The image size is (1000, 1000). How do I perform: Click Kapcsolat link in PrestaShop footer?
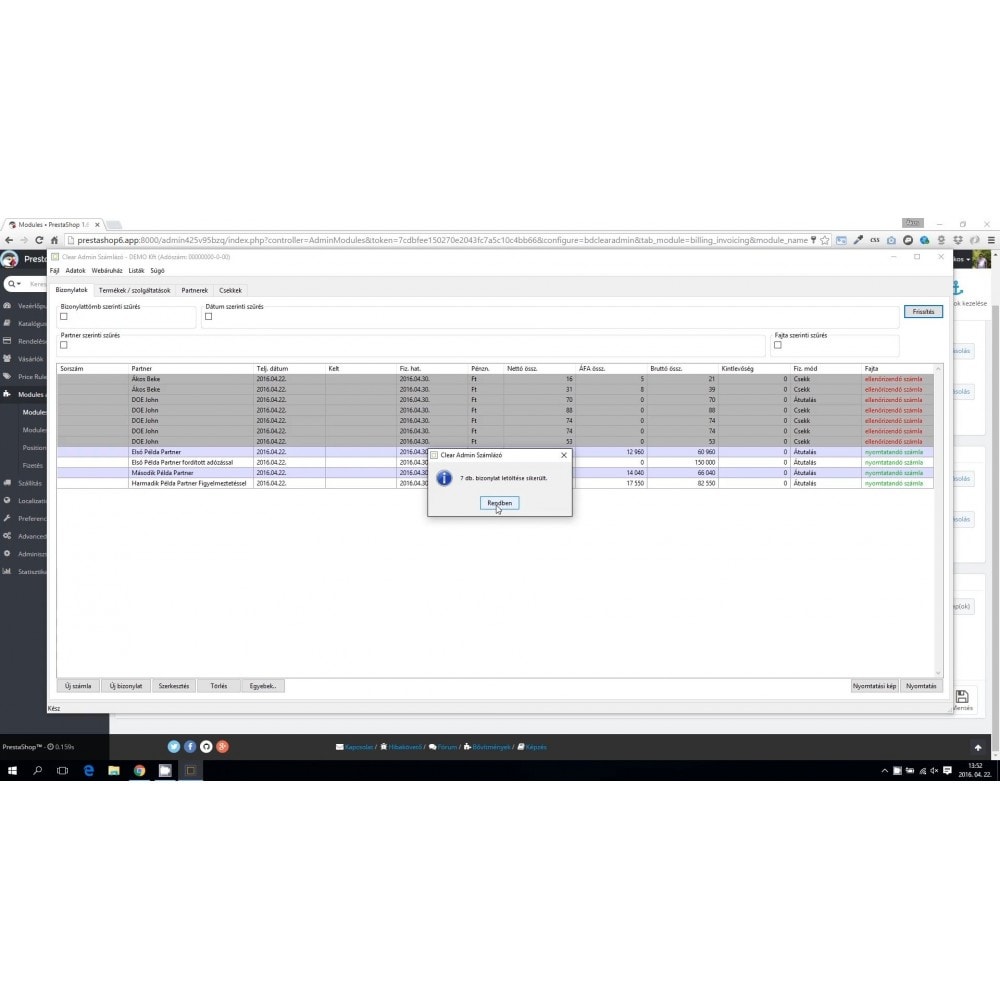(x=359, y=747)
